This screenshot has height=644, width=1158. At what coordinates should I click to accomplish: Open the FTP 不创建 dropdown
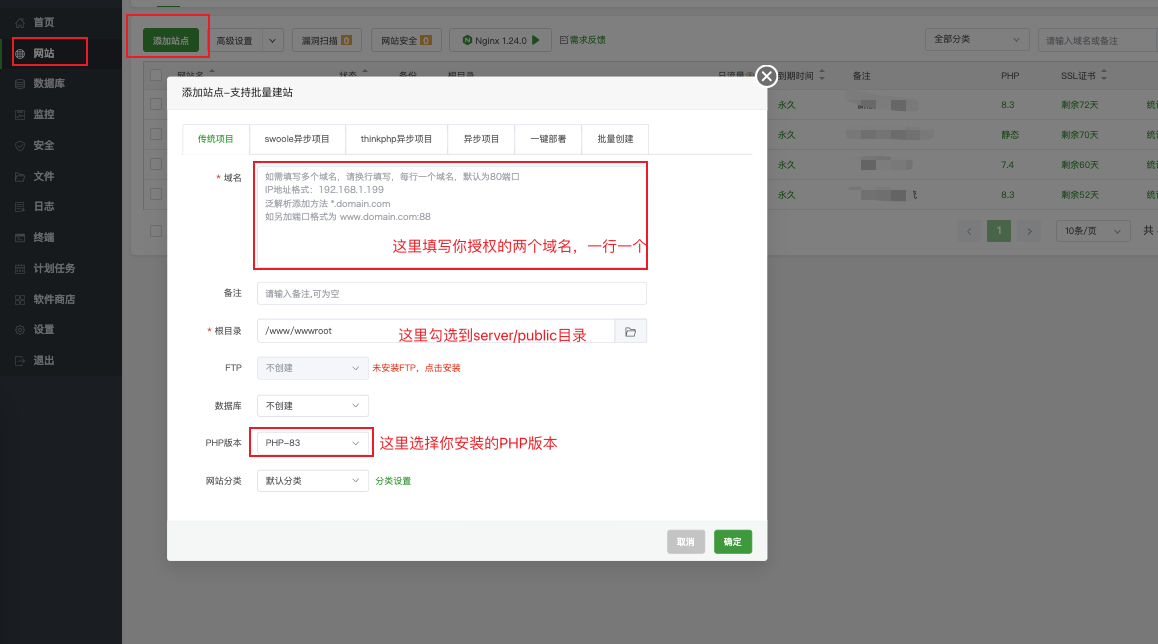[311, 368]
